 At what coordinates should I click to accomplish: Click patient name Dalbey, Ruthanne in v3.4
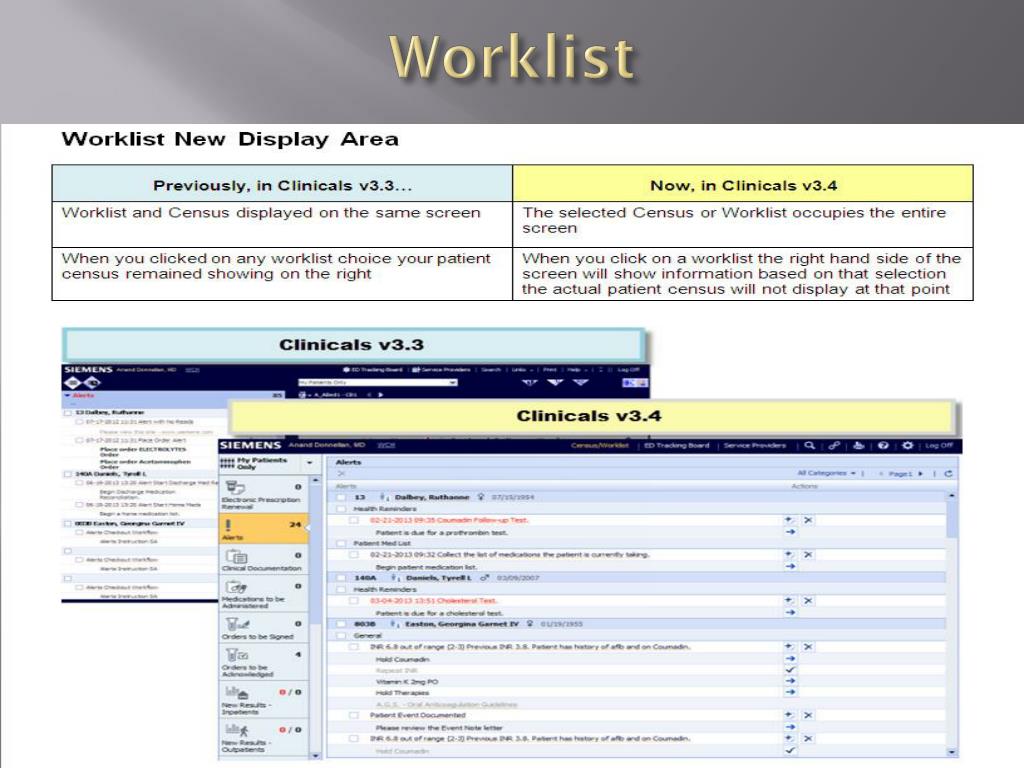click(x=432, y=497)
